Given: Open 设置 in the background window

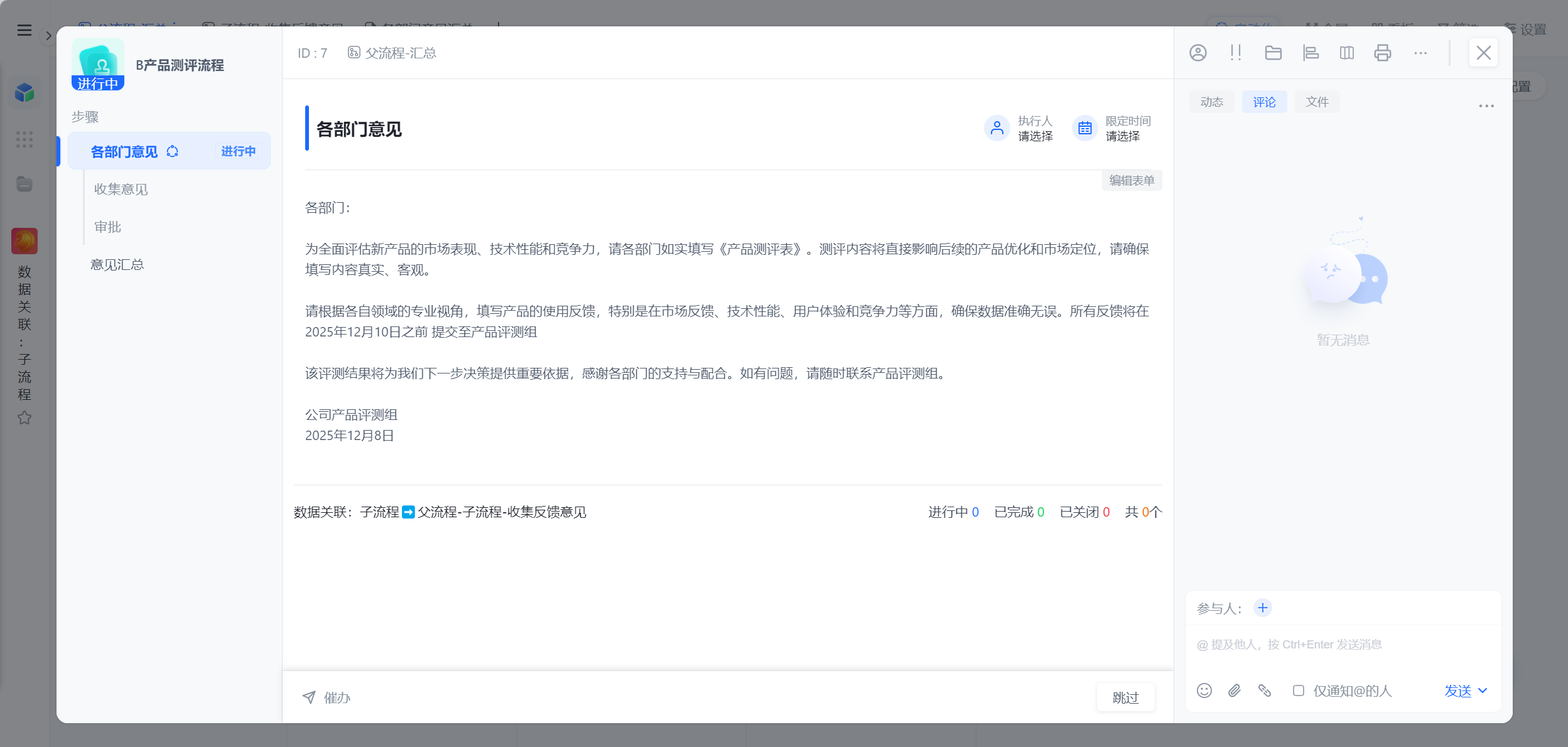Looking at the screenshot, I should coord(1526,30).
